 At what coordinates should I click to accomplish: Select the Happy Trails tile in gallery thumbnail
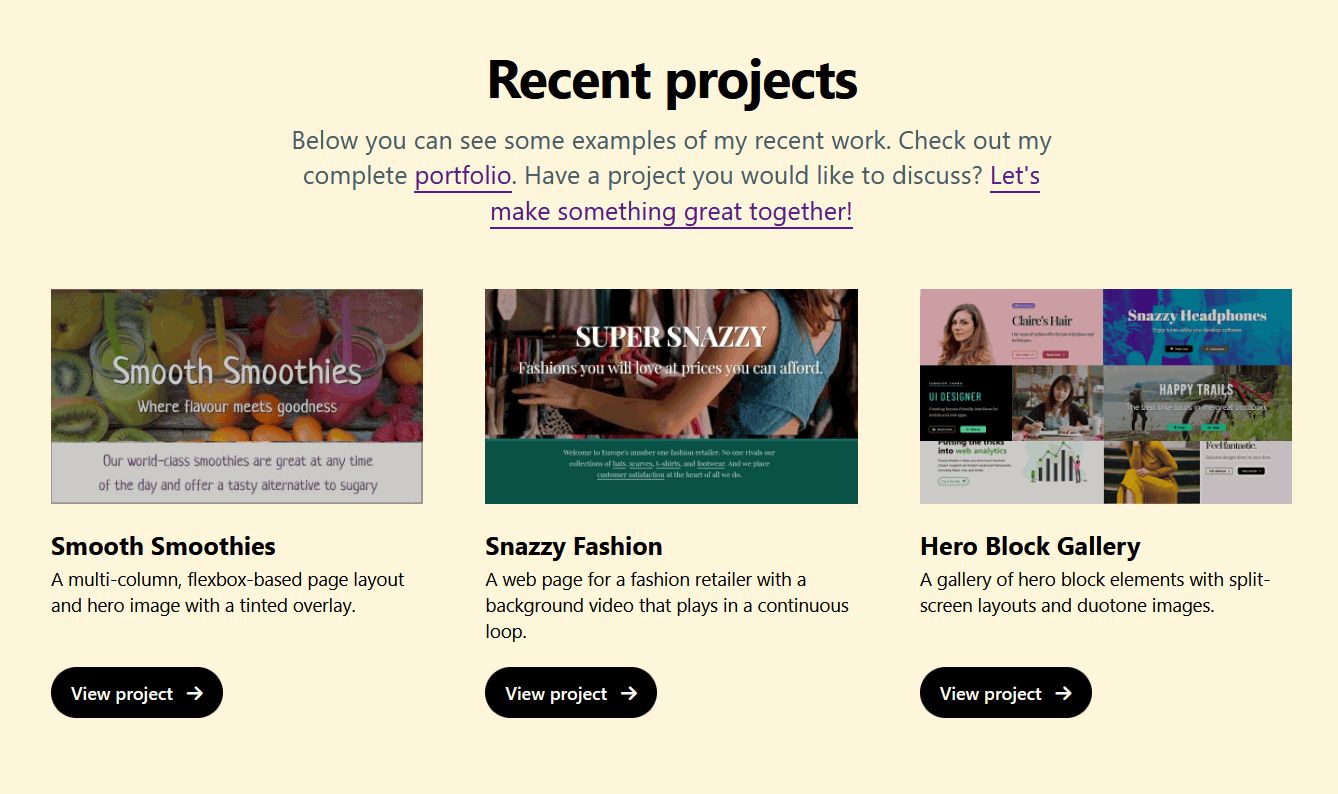click(x=1197, y=402)
